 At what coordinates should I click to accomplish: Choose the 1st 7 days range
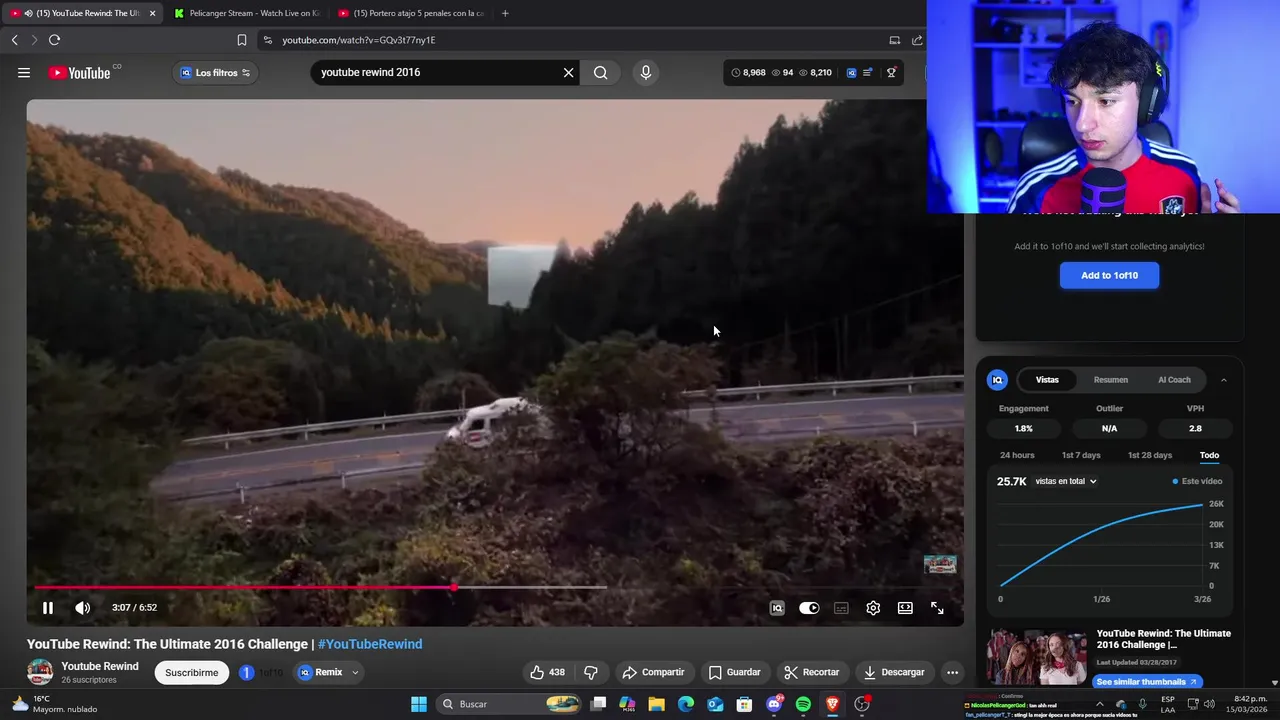point(1081,455)
